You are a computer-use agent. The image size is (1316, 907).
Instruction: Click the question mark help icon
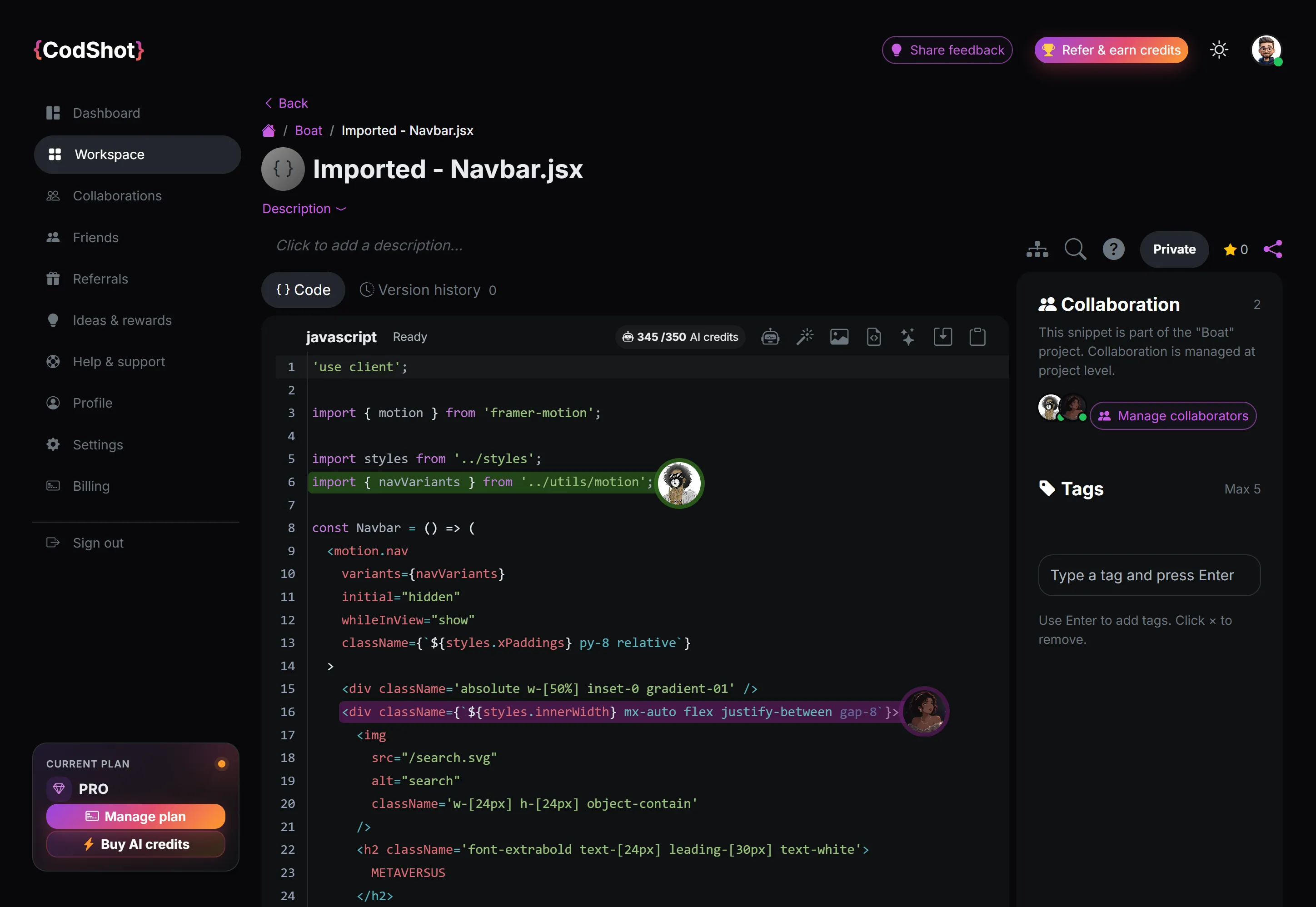coord(1113,249)
